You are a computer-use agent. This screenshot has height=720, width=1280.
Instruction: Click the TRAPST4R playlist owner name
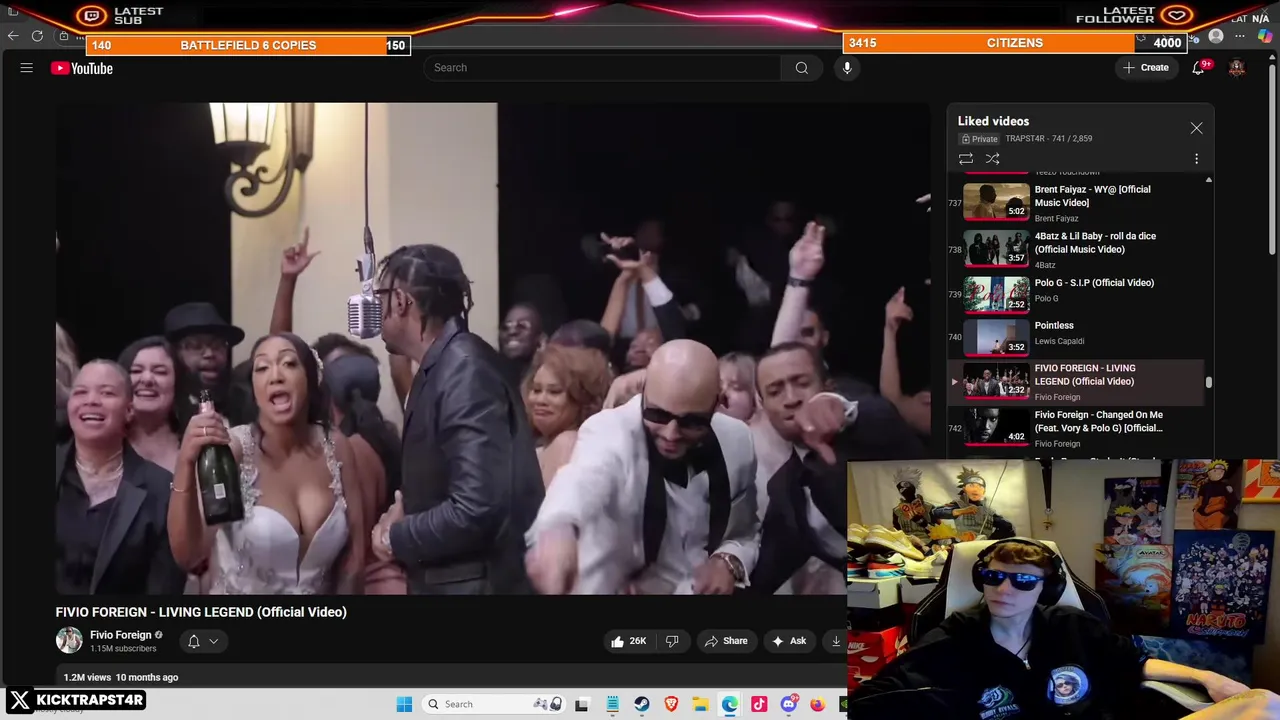[x=1025, y=139]
